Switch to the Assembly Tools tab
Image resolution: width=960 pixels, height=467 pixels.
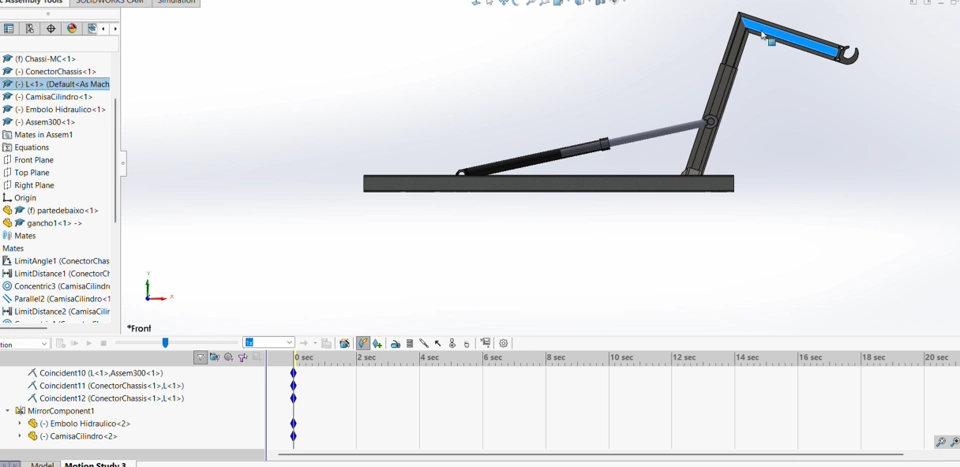click(34, 2)
